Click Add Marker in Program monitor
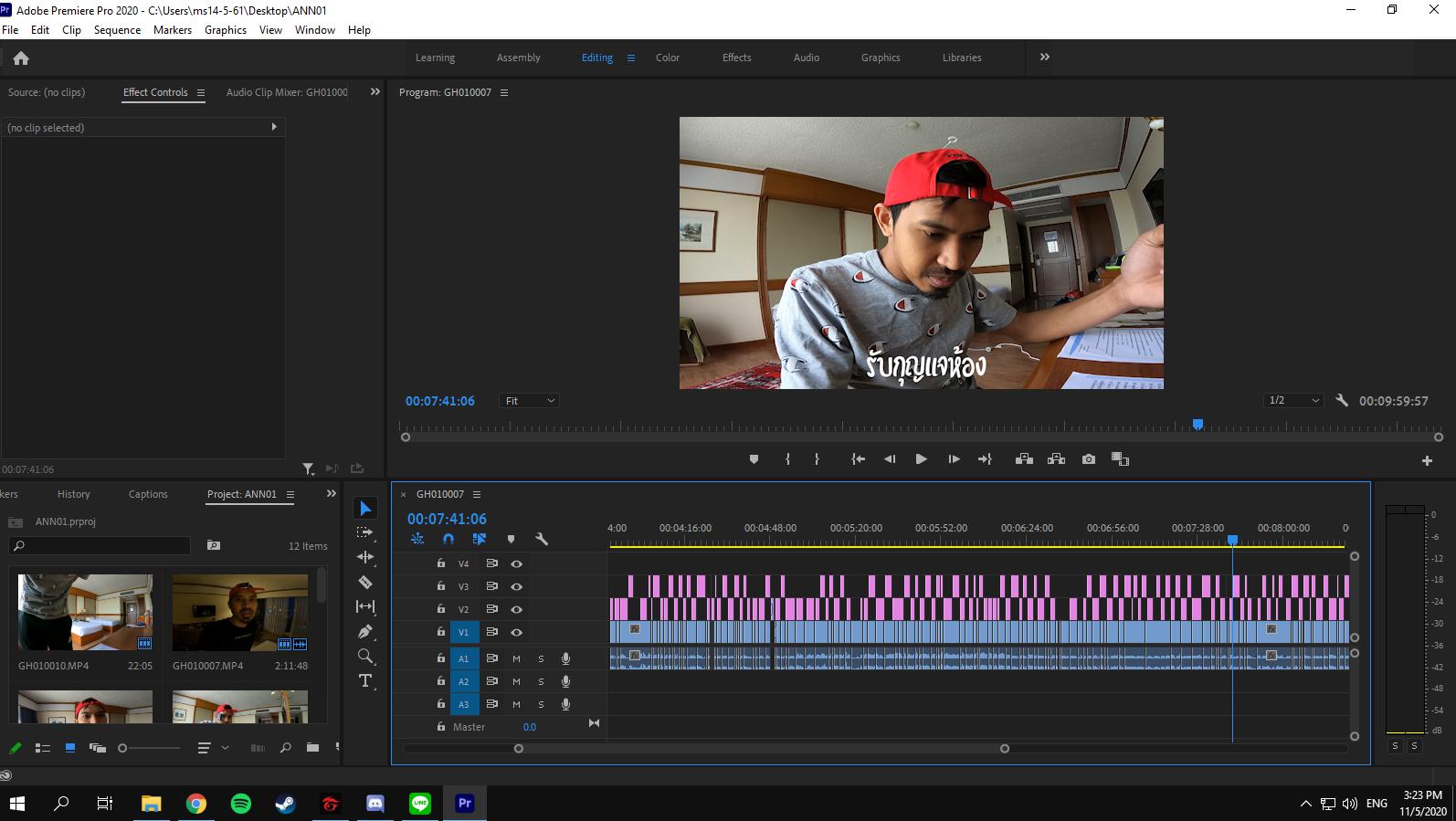 (754, 459)
